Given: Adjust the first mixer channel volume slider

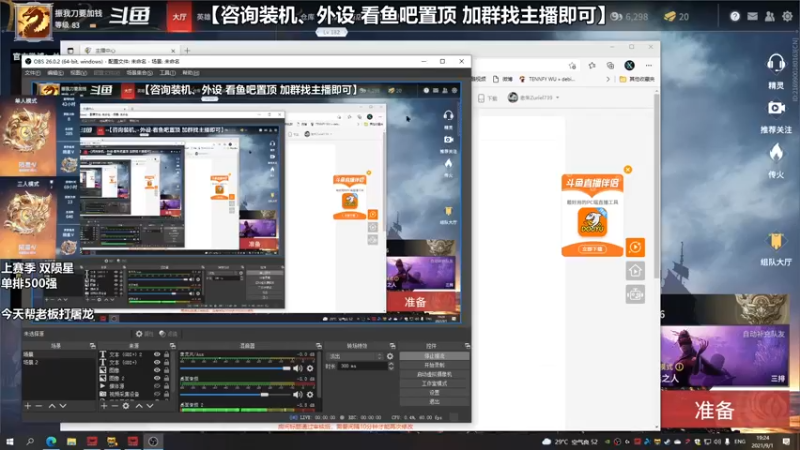Looking at the screenshot, I should pyautogui.click(x=235, y=368).
